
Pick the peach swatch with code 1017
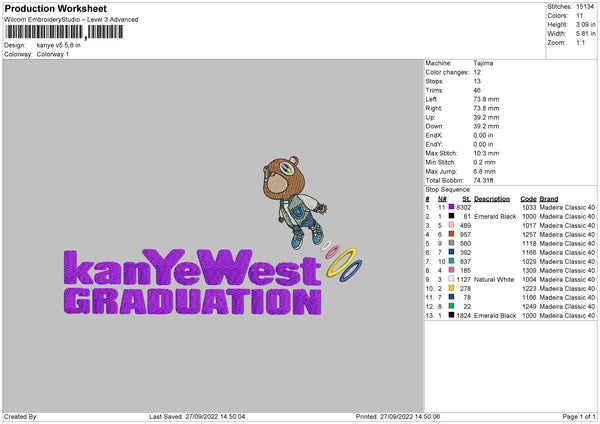[451, 225]
